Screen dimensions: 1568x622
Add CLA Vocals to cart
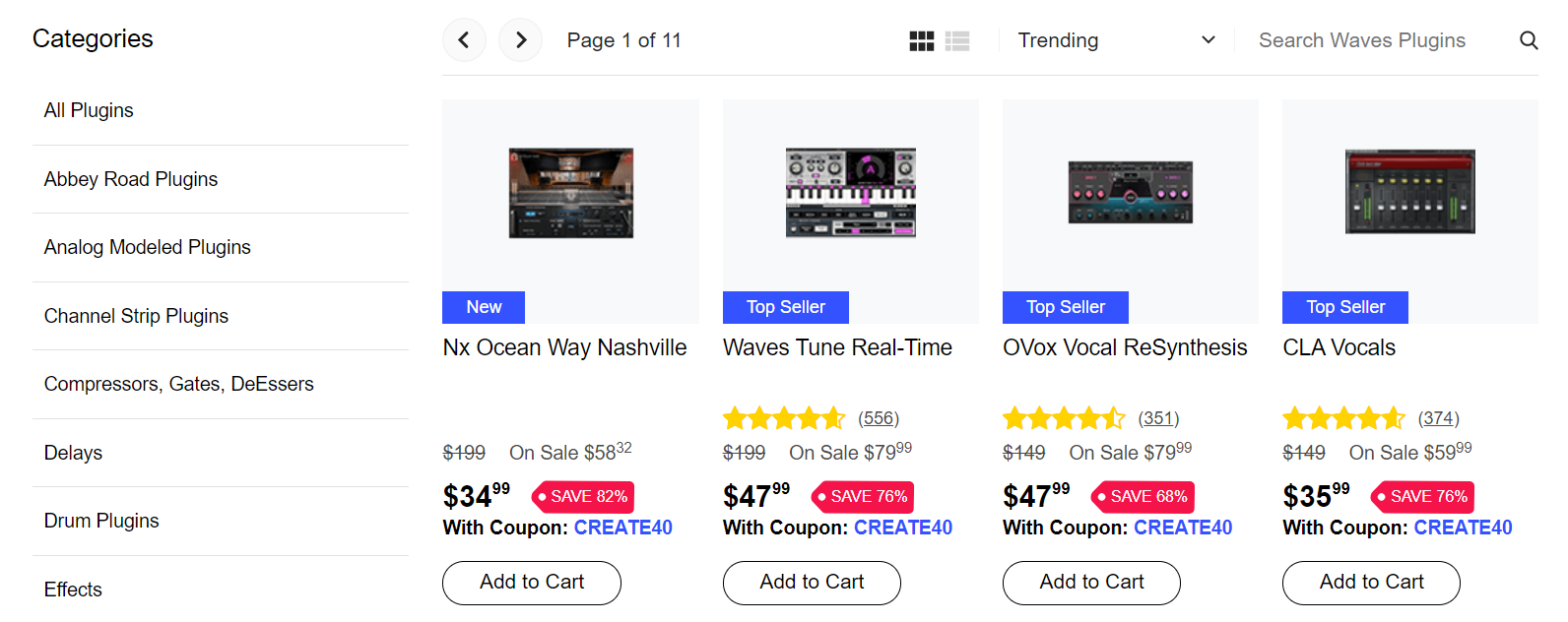pos(1370,583)
